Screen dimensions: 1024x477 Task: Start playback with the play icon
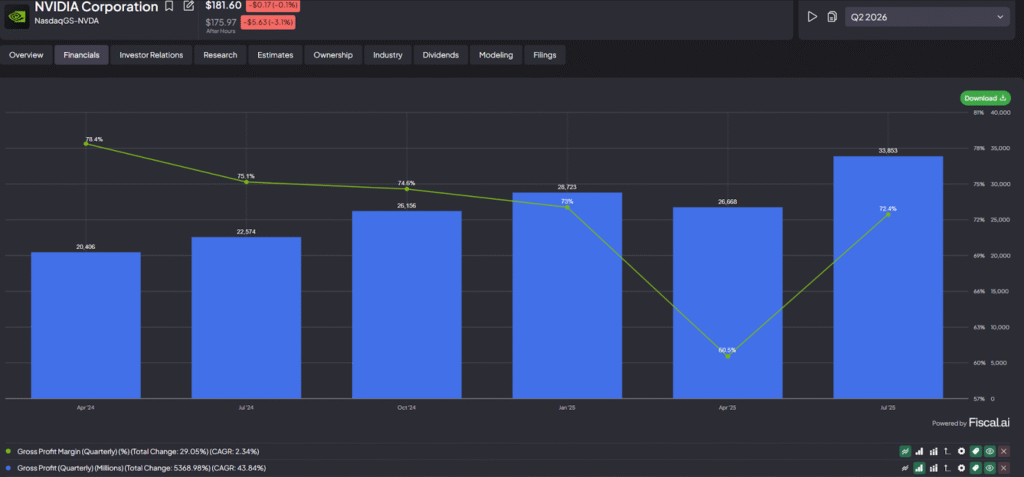pyautogui.click(x=812, y=17)
